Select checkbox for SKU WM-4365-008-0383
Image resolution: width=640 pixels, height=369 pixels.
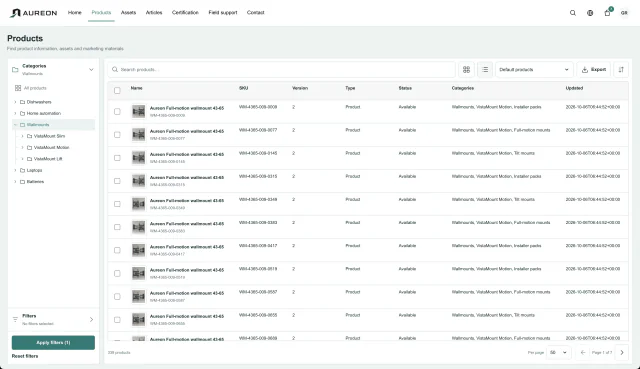[x=117, y=227]
